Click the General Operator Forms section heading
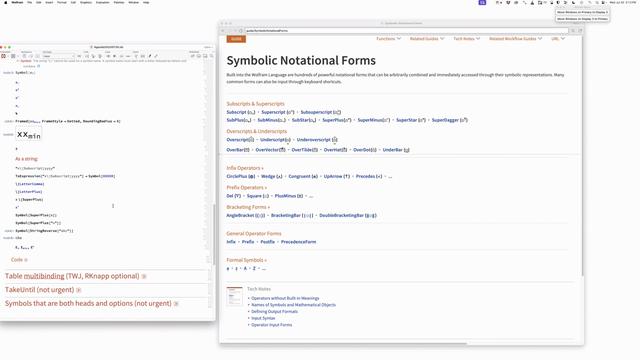 tap(254, 233)
